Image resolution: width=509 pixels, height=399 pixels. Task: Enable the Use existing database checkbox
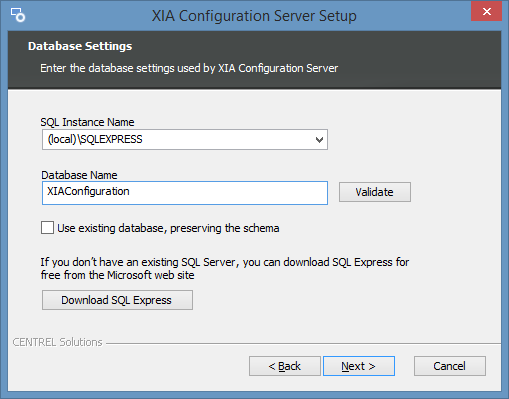tap(47, 228)
